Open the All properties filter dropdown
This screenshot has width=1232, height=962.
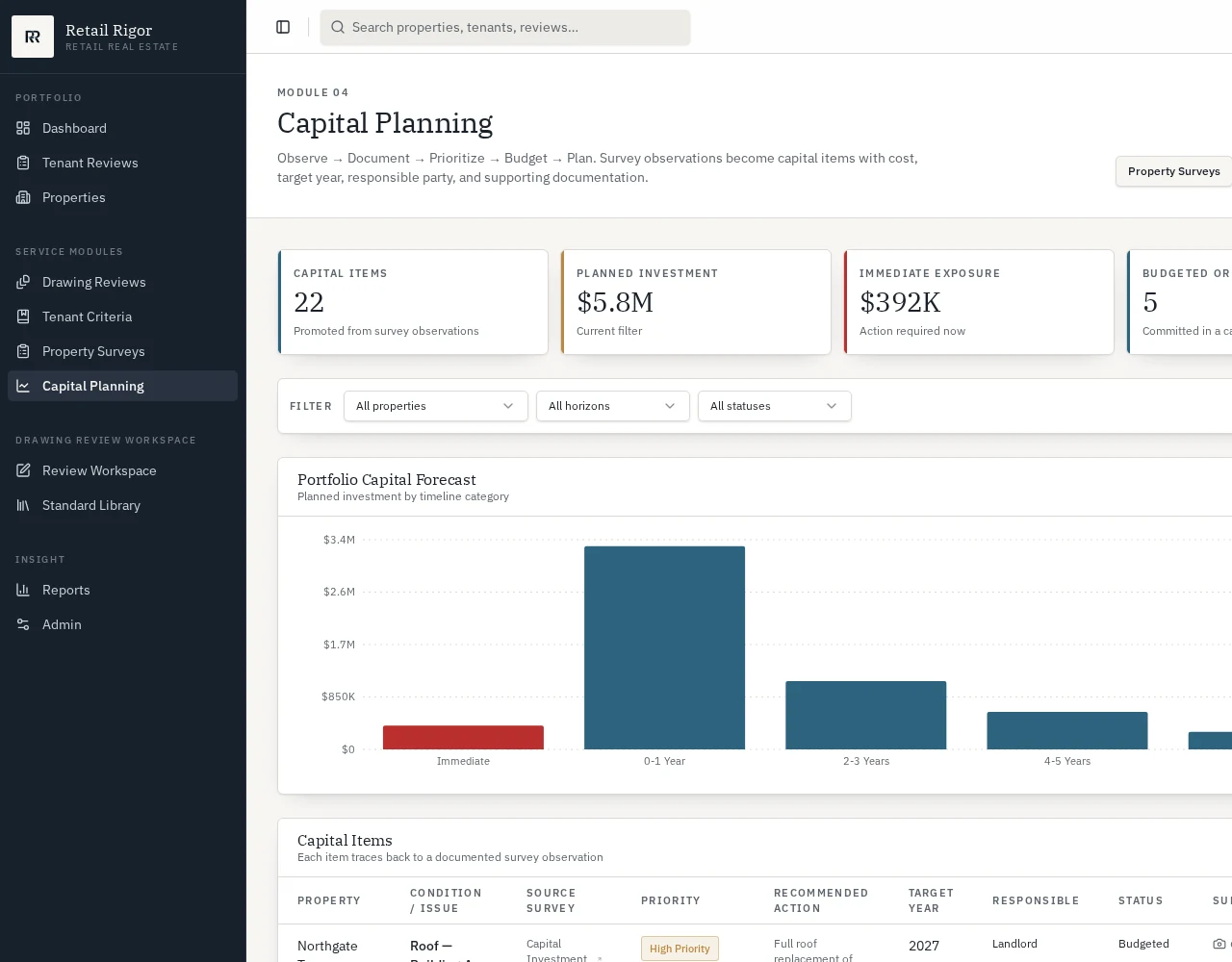(x=436, y=406)
